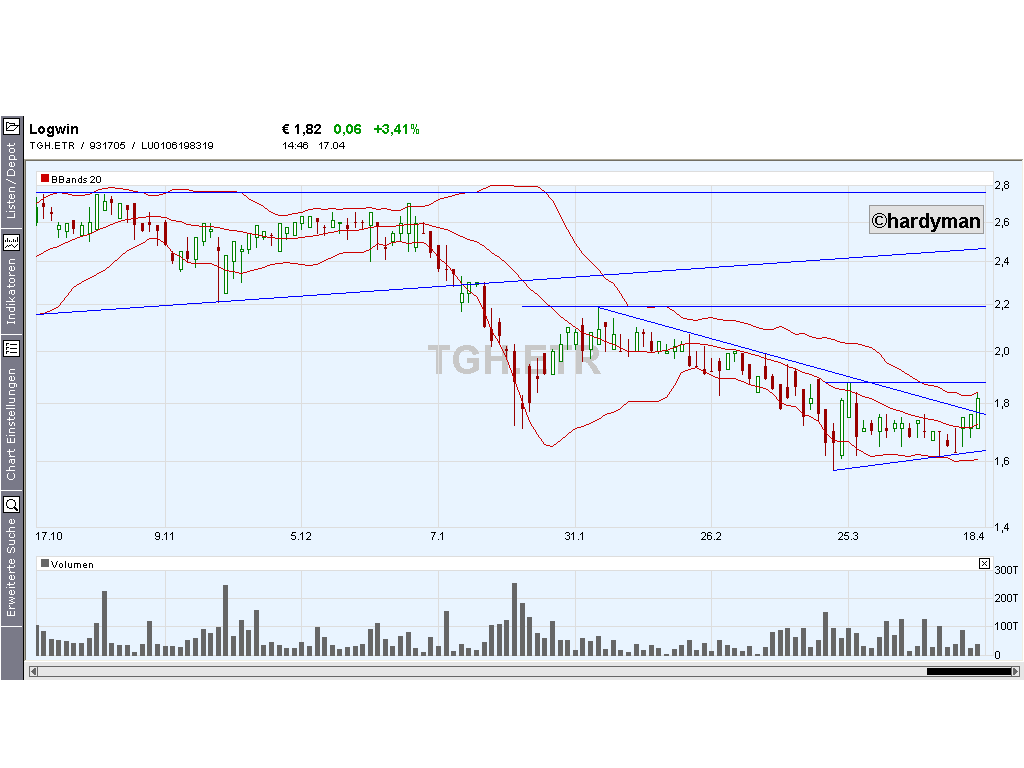This screenshot has width=1024, height=768.
Task: Click the 31.1 date axis label
Action: (x=574, y=537)
